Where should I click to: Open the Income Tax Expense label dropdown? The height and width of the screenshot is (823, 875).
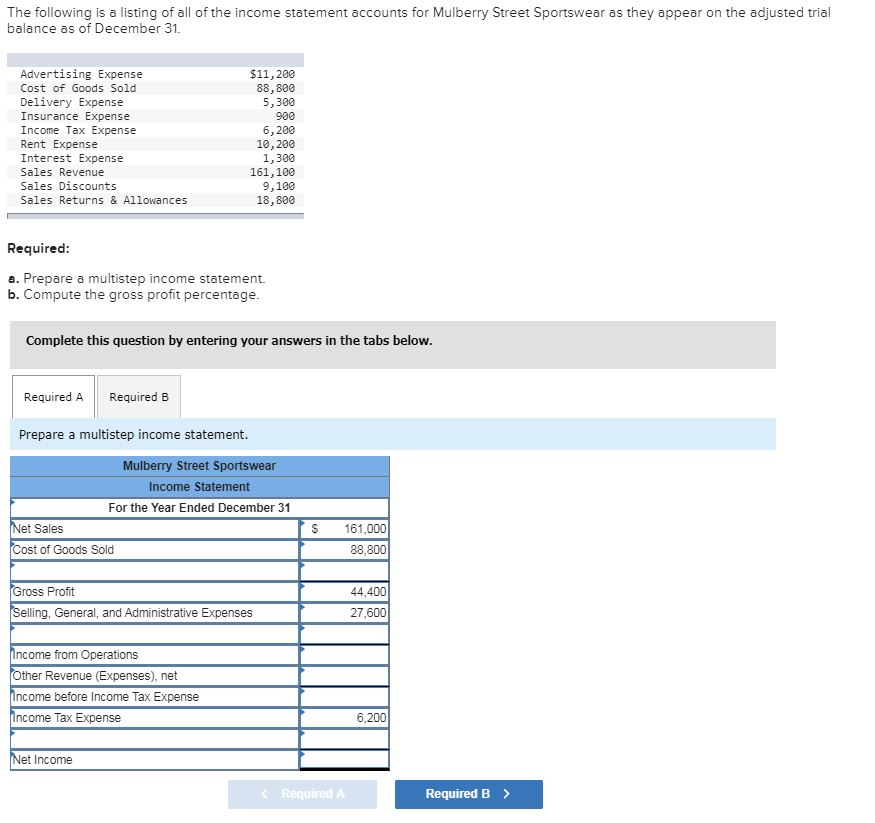coord(155,718)
